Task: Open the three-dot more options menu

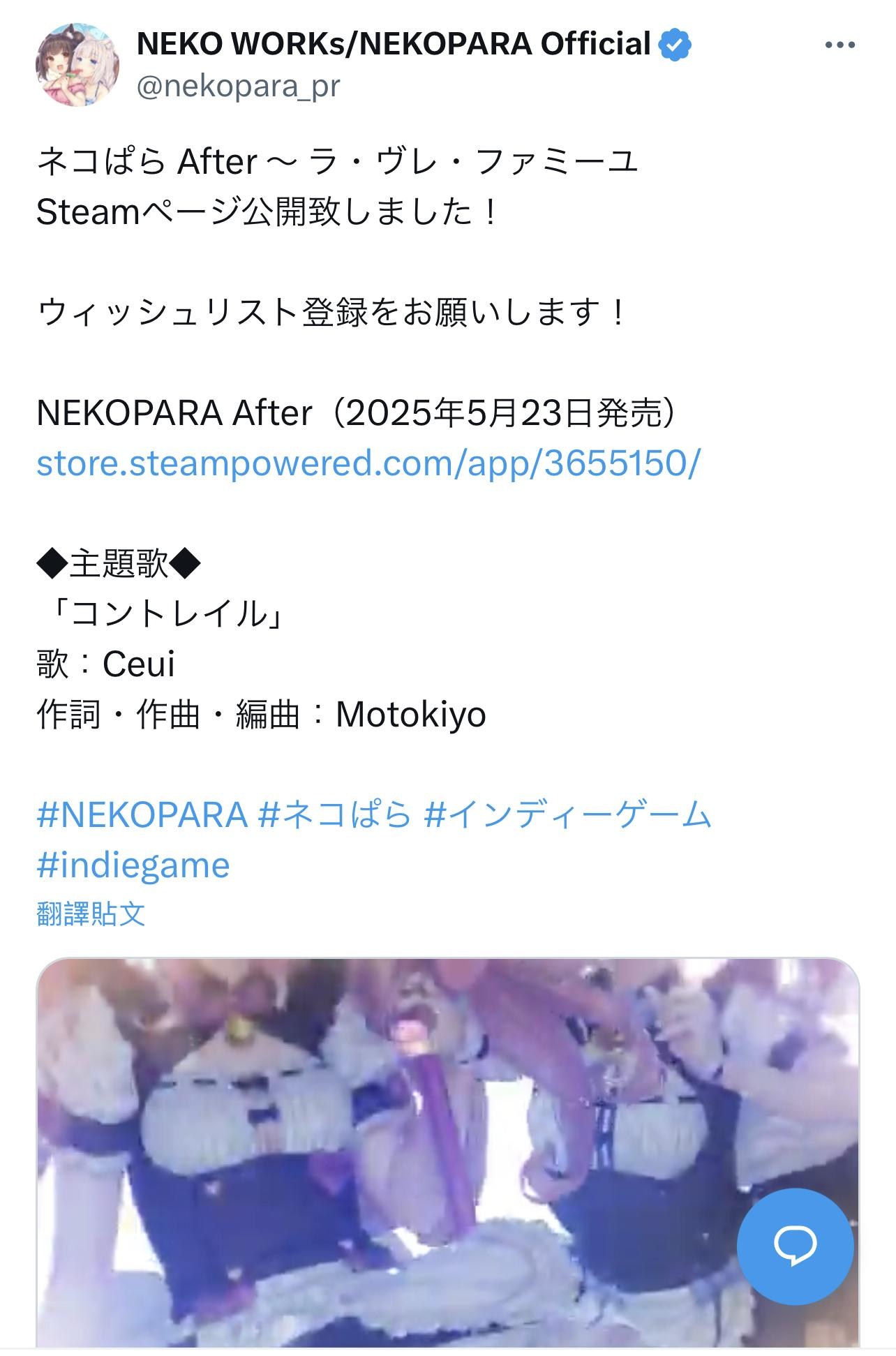Action: [x=839, y=45]
